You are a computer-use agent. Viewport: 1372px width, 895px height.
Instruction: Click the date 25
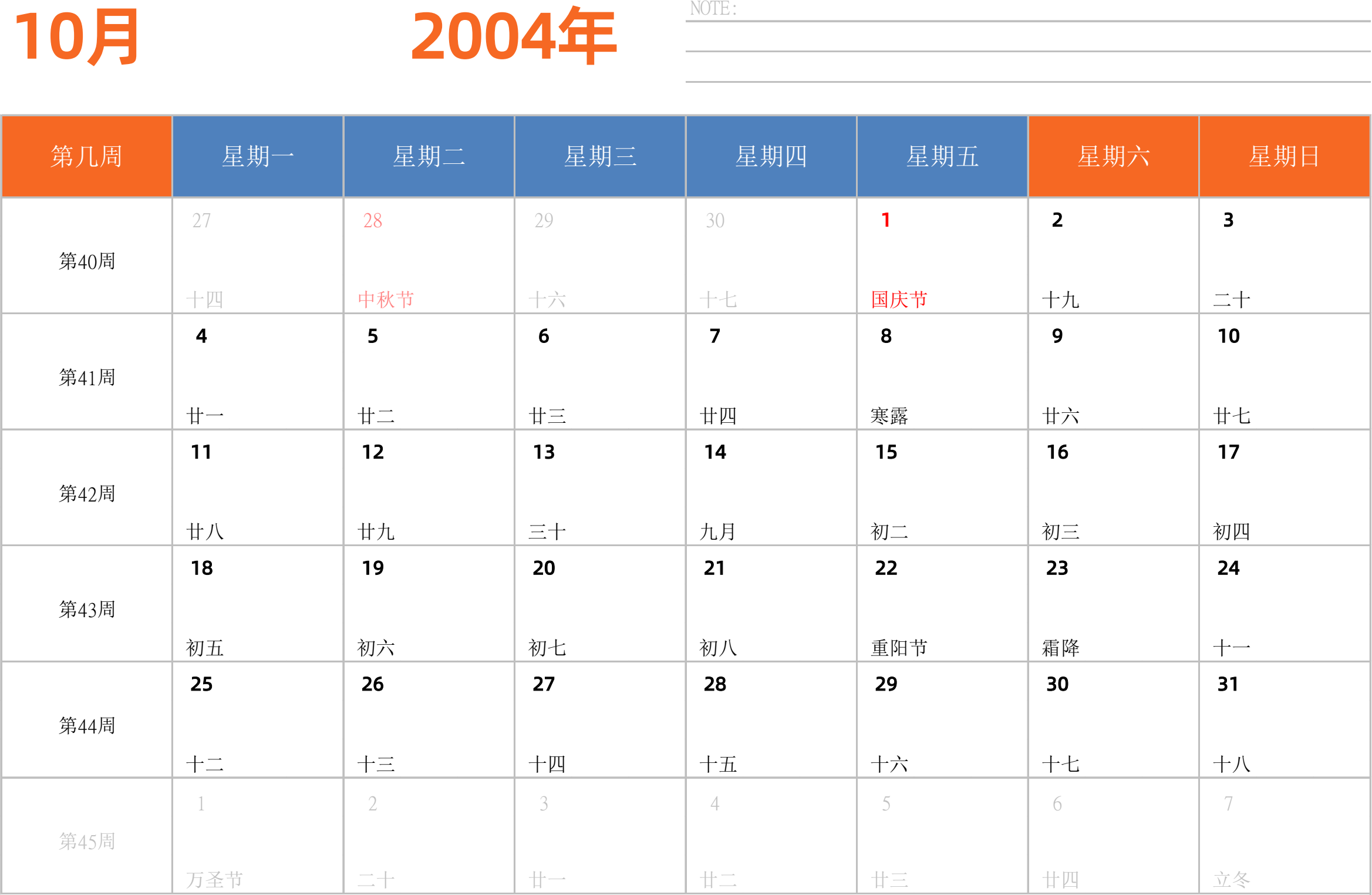point(201,684)
